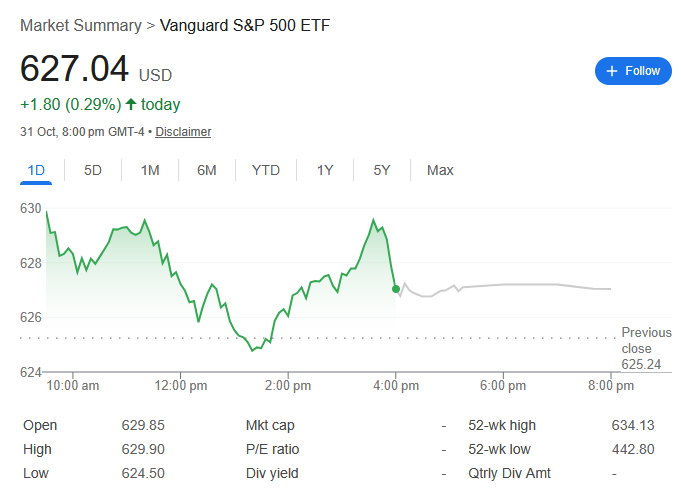Click the Market Summary breadcrumb
The height and width of the screenshot is (500, 681).
81,25
